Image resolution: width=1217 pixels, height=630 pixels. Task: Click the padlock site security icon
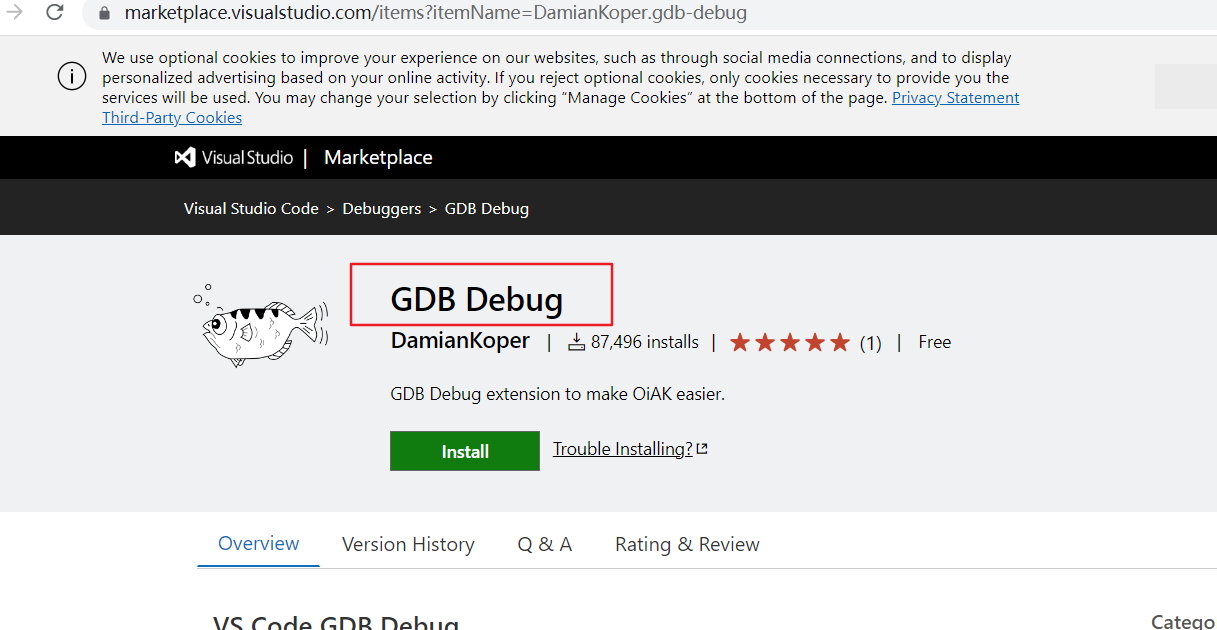click(105, 14)
